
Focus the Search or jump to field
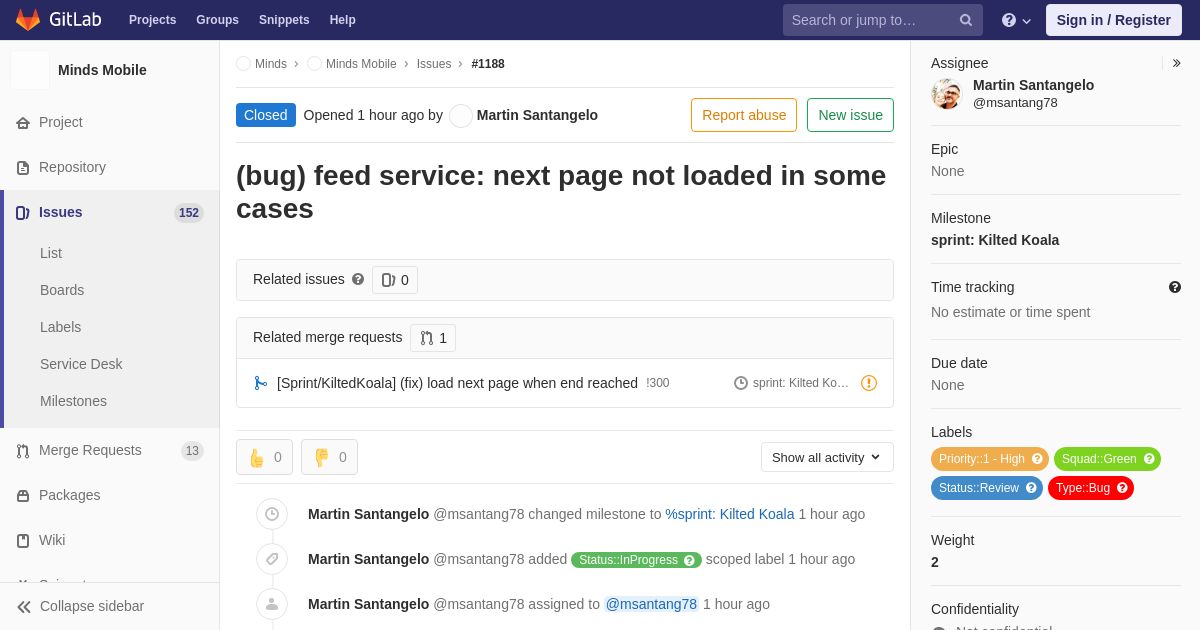coord(883,20)
